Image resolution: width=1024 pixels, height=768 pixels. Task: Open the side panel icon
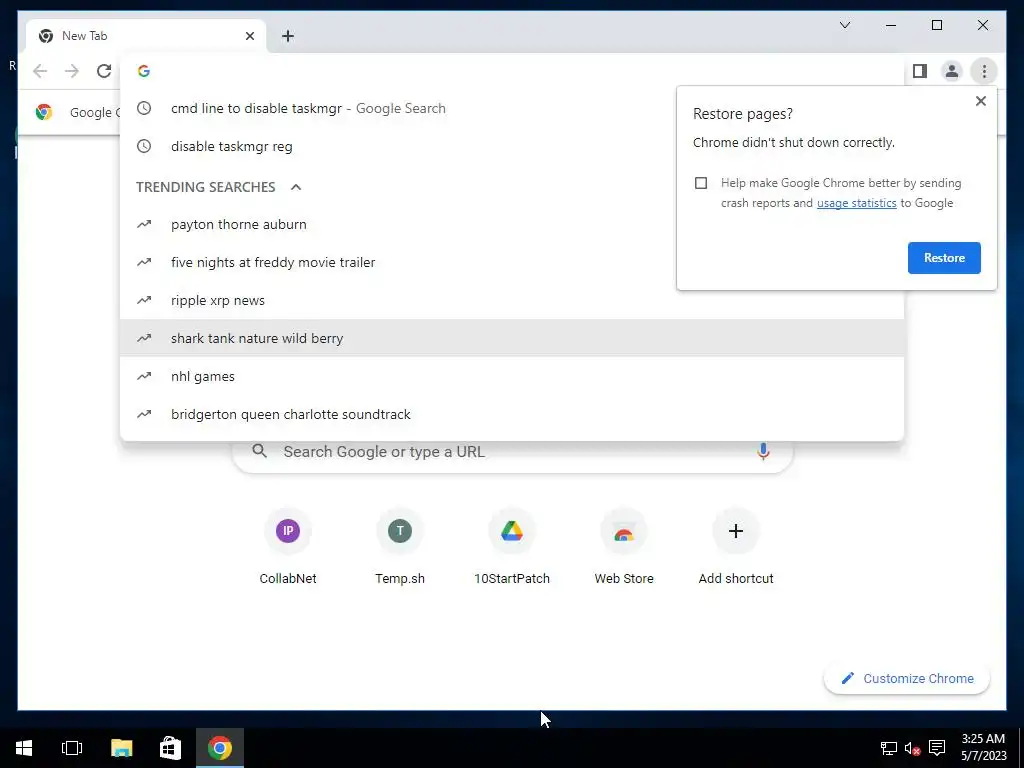click(920, 71)
